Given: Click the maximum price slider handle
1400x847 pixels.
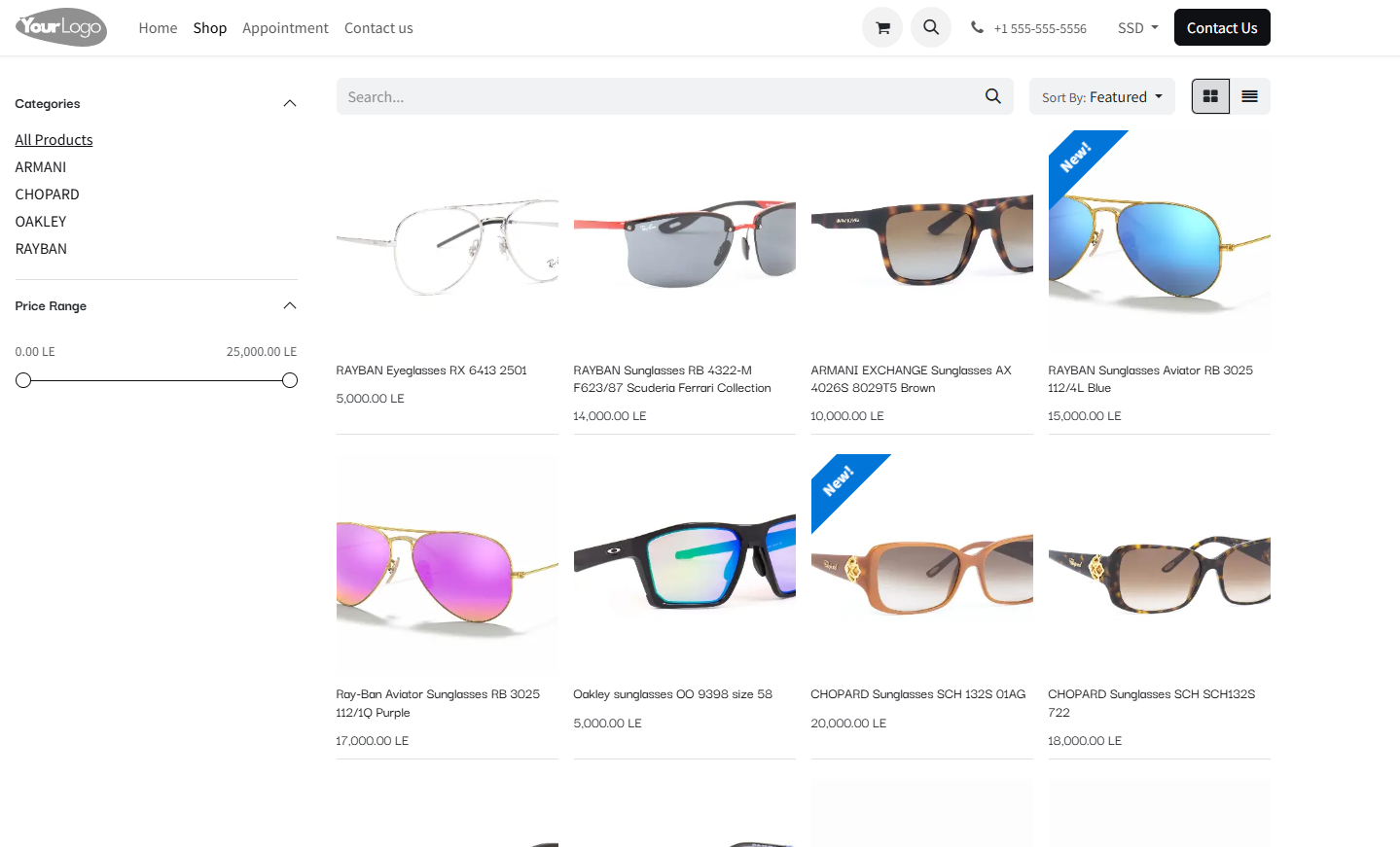Looking at the screenshot, I should 290,380.
